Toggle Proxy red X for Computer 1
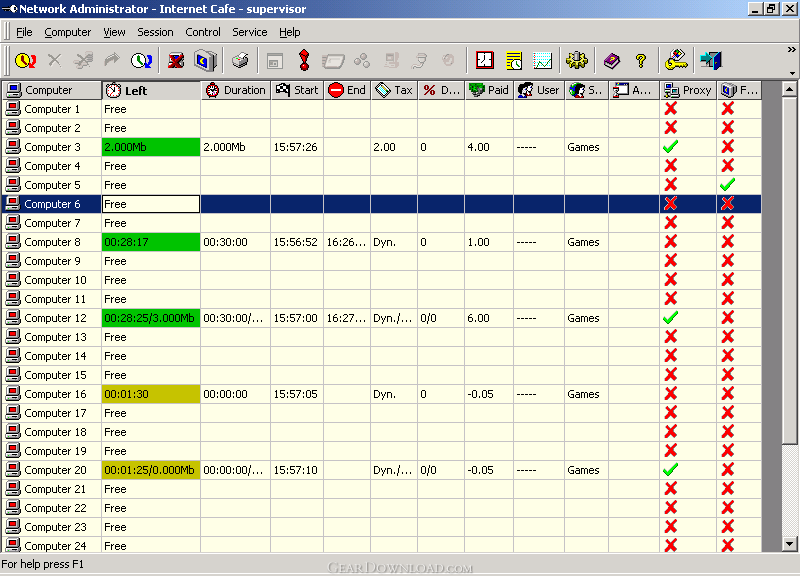The image size is (800, 576). [670, 109]
